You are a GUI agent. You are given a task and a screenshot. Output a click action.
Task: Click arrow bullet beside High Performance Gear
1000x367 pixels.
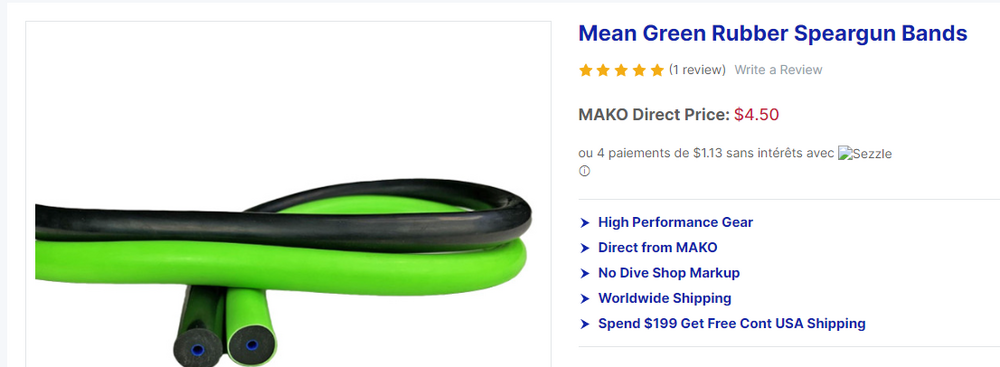point(585,223)
